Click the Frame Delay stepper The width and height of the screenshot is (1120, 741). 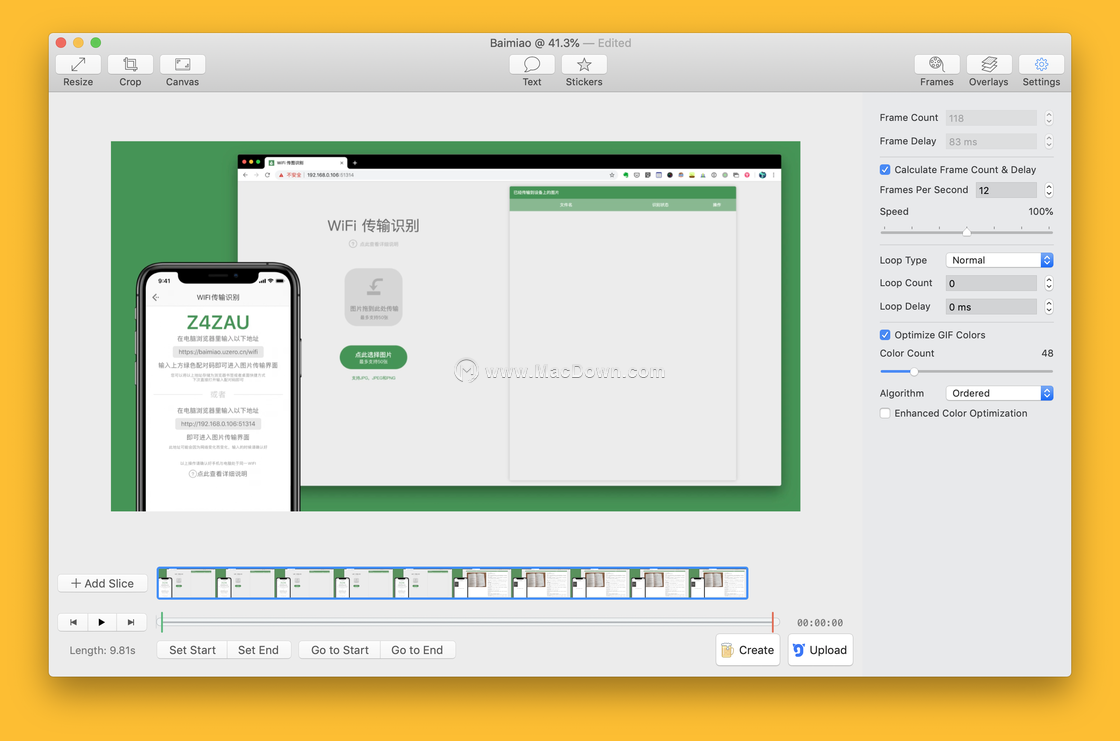[1049, 141]
